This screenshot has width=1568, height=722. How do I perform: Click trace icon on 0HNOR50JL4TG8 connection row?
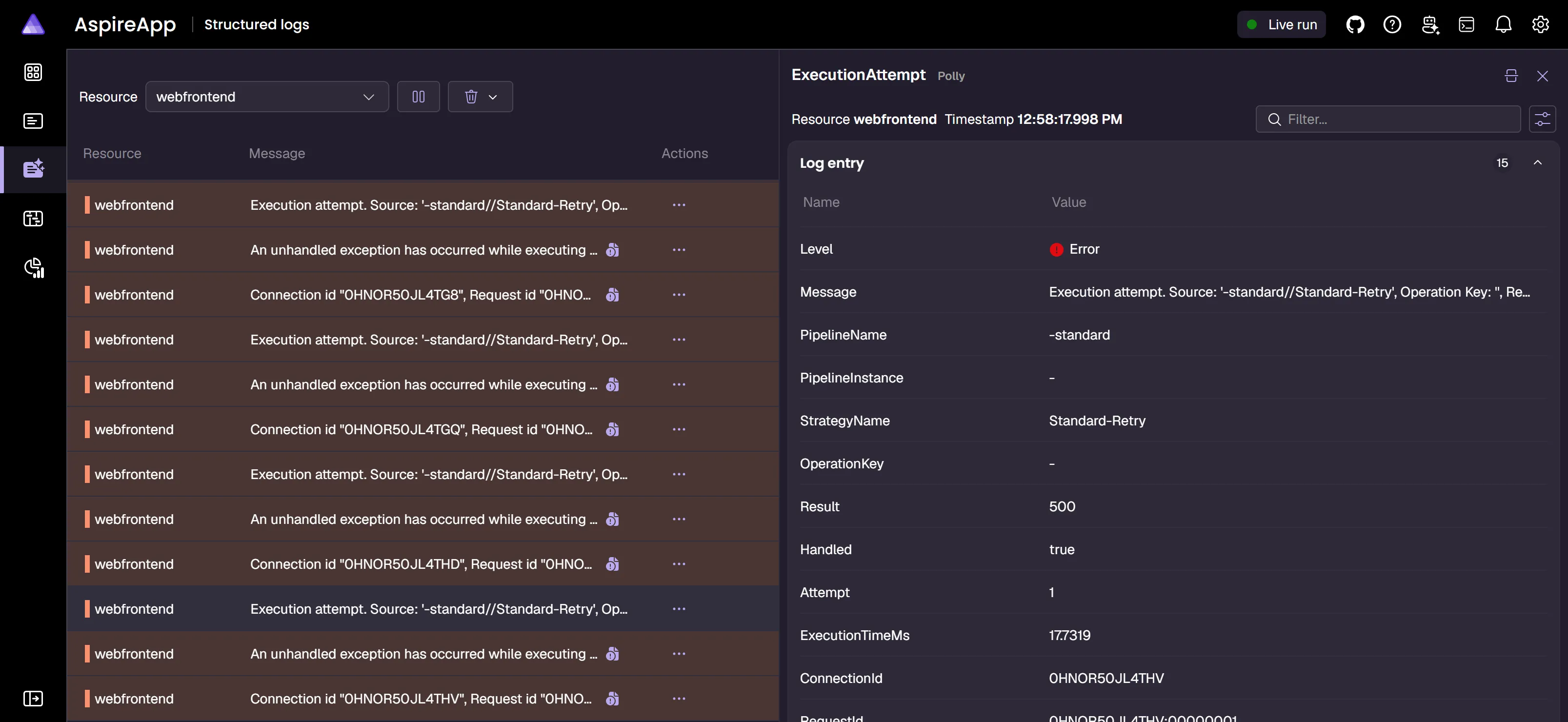612,295
